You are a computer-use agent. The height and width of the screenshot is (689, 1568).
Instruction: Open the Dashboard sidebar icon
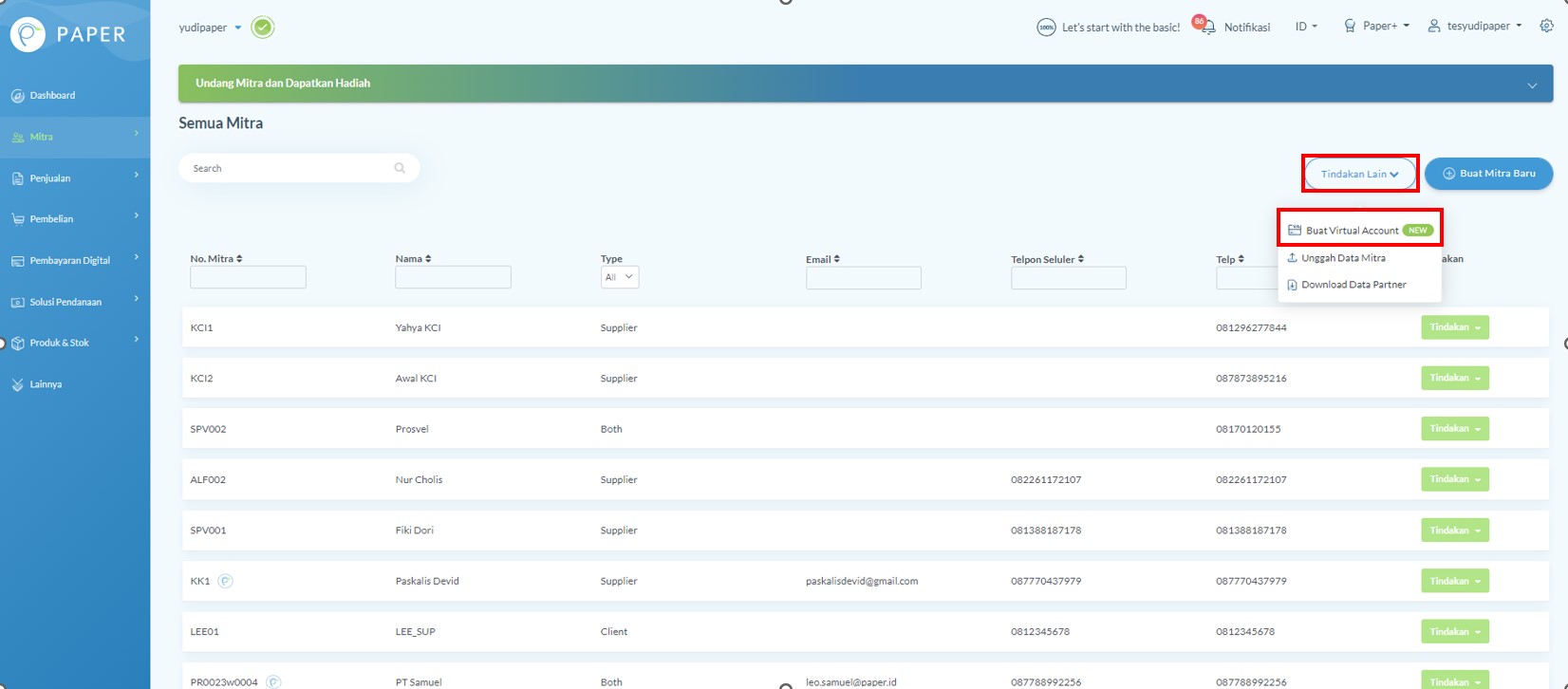click(x=17, y=96)
